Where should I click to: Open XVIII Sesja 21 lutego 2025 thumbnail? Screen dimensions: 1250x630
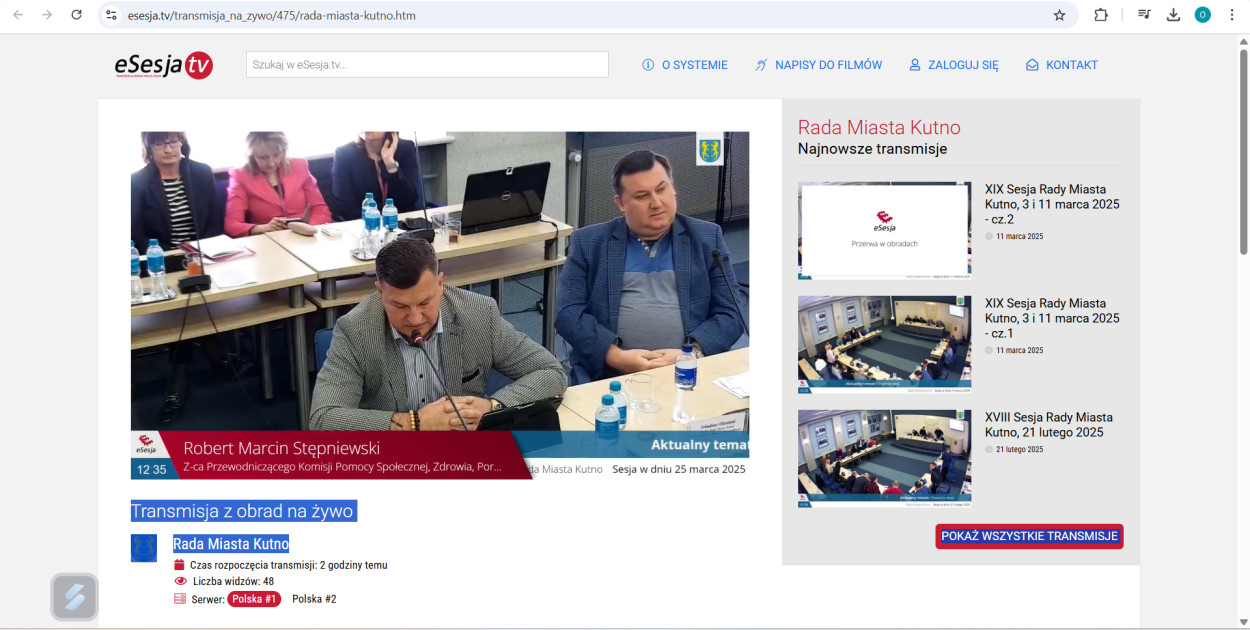[x=884, y=458]
